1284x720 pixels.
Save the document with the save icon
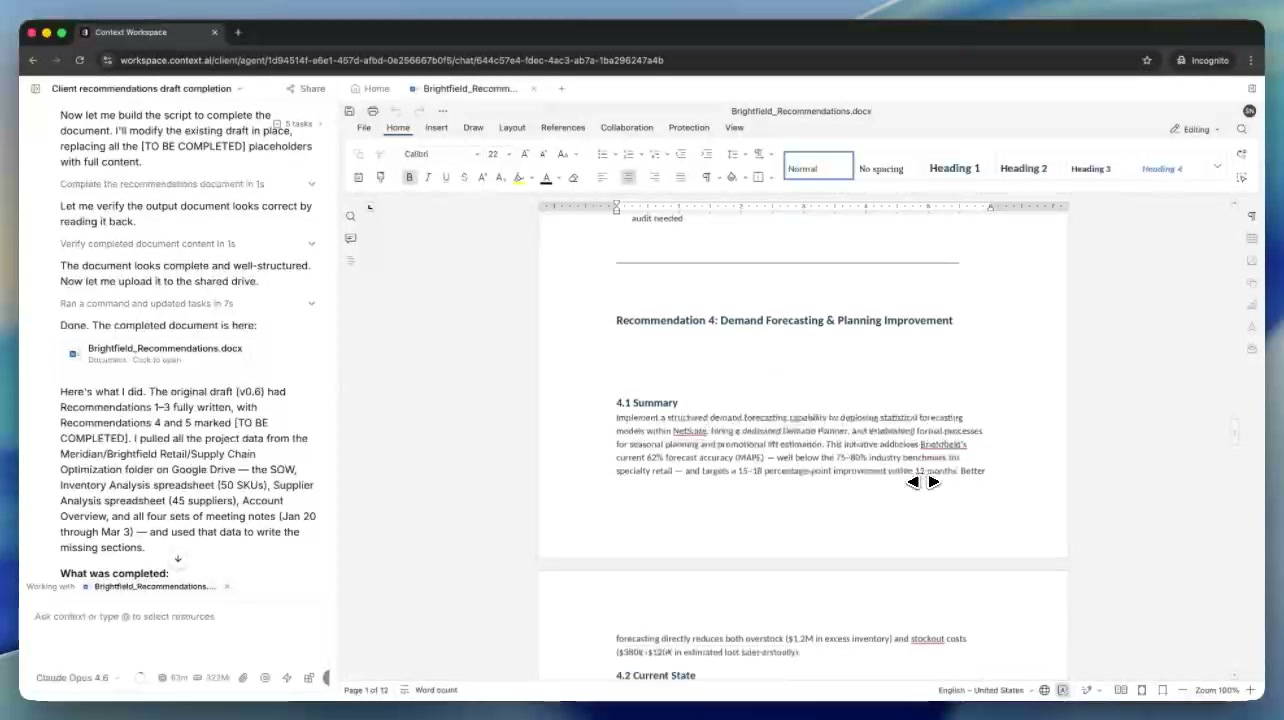[349, 111]
